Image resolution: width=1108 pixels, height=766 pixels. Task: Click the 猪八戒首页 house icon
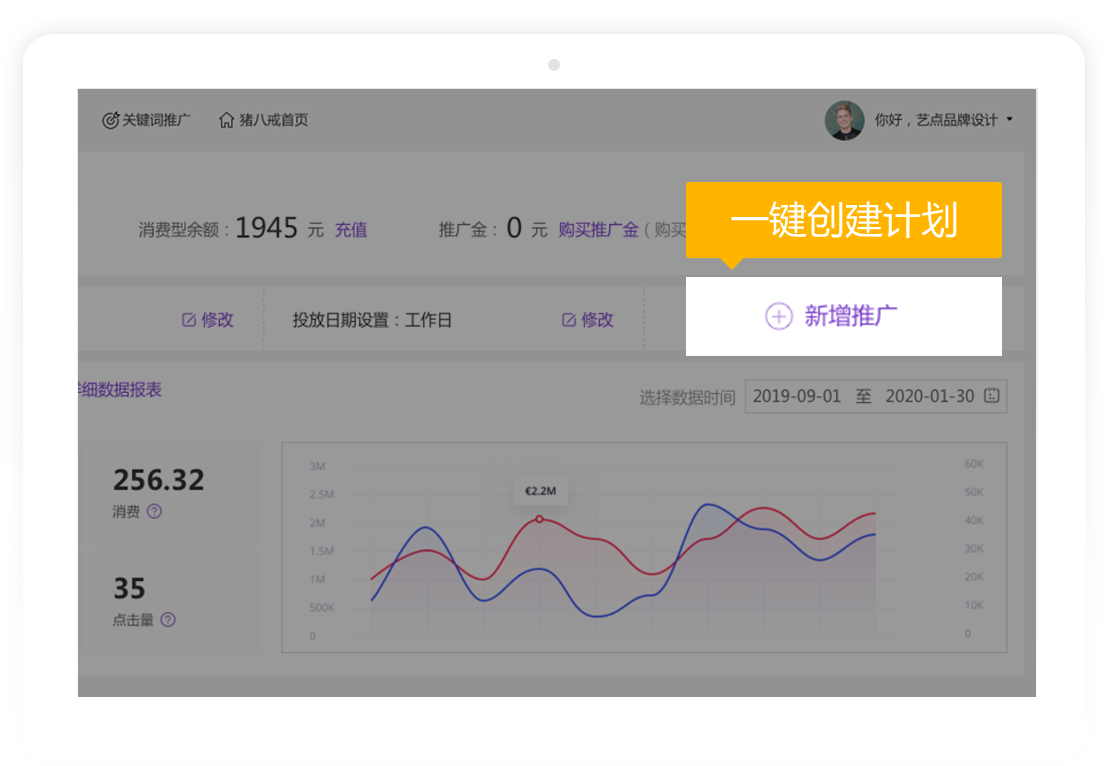[226, 120]
